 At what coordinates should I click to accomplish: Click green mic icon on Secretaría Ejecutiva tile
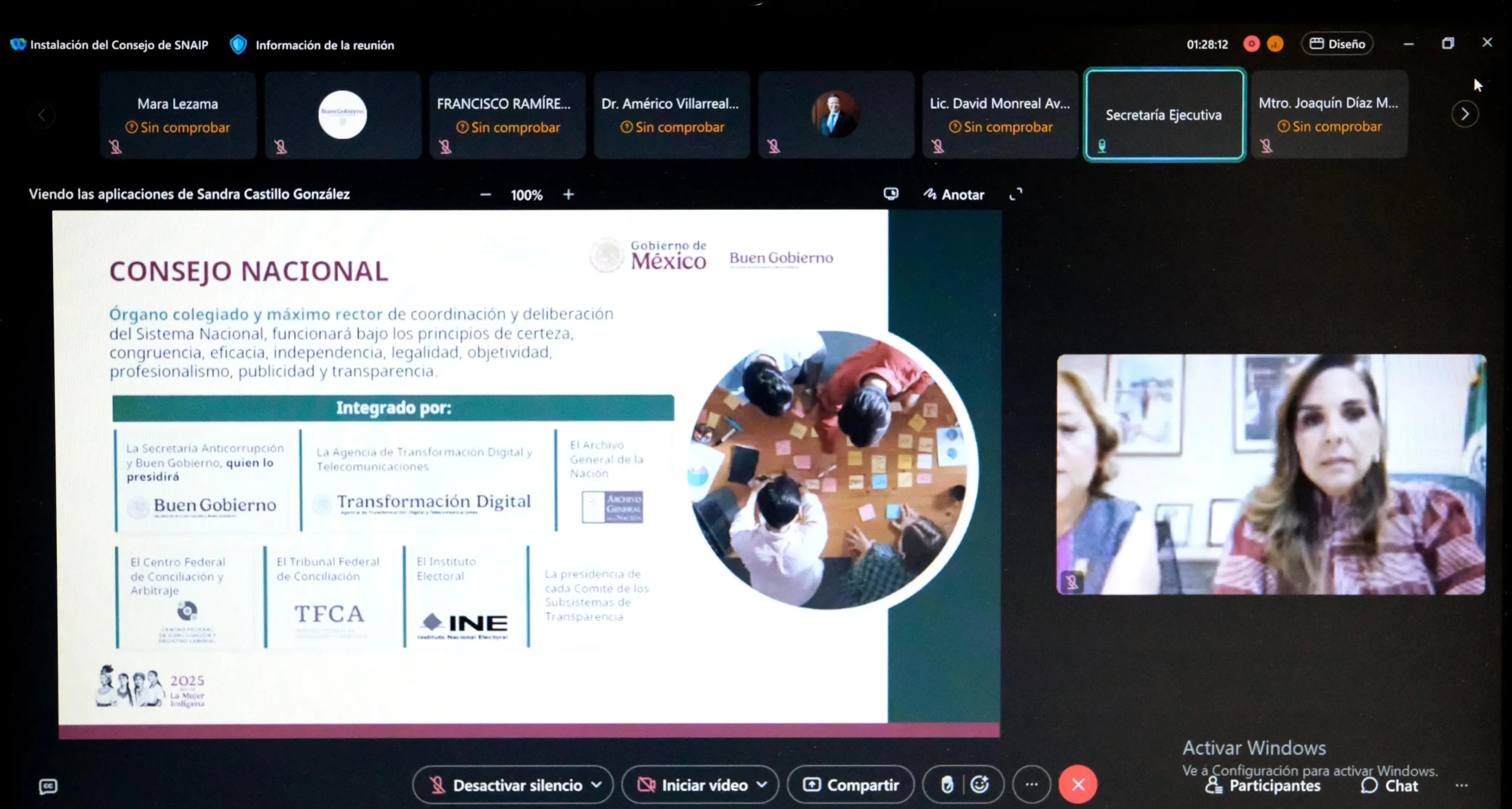[x=1102, y=146]
